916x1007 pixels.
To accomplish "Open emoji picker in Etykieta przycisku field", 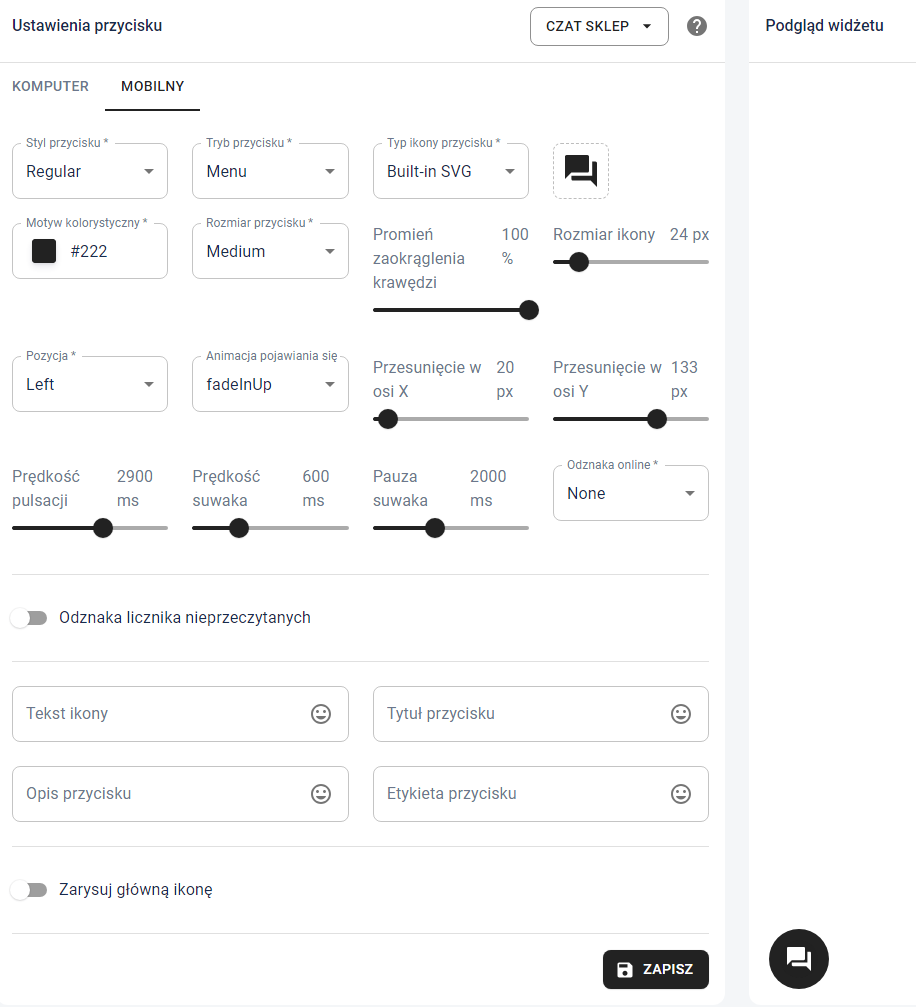I will pyautogui.click(x=681, y=794).
